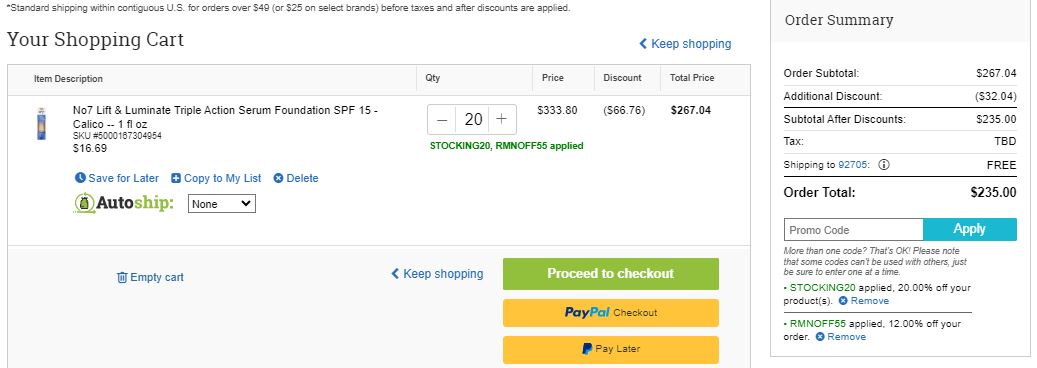Image resolution: width=1037 pixels, height=368 pixels.
Task: Click the Delete x icon
Action: point(278,178)
